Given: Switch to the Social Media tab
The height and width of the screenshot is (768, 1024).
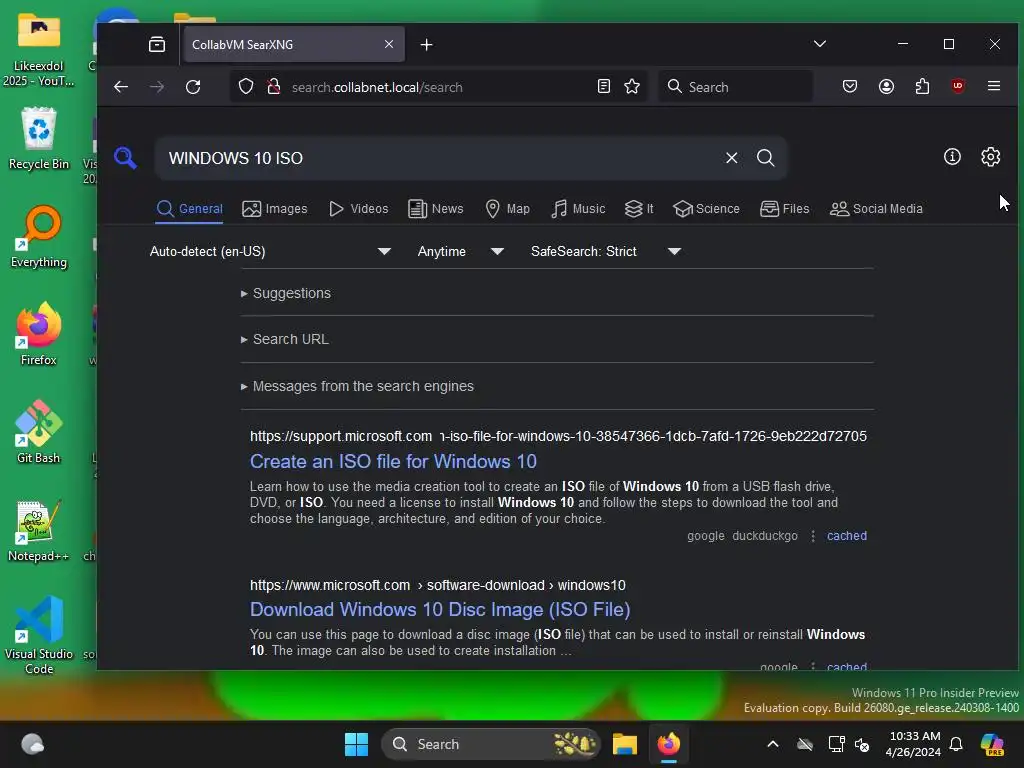Looking at the screenshot, I should click(876, 209).
